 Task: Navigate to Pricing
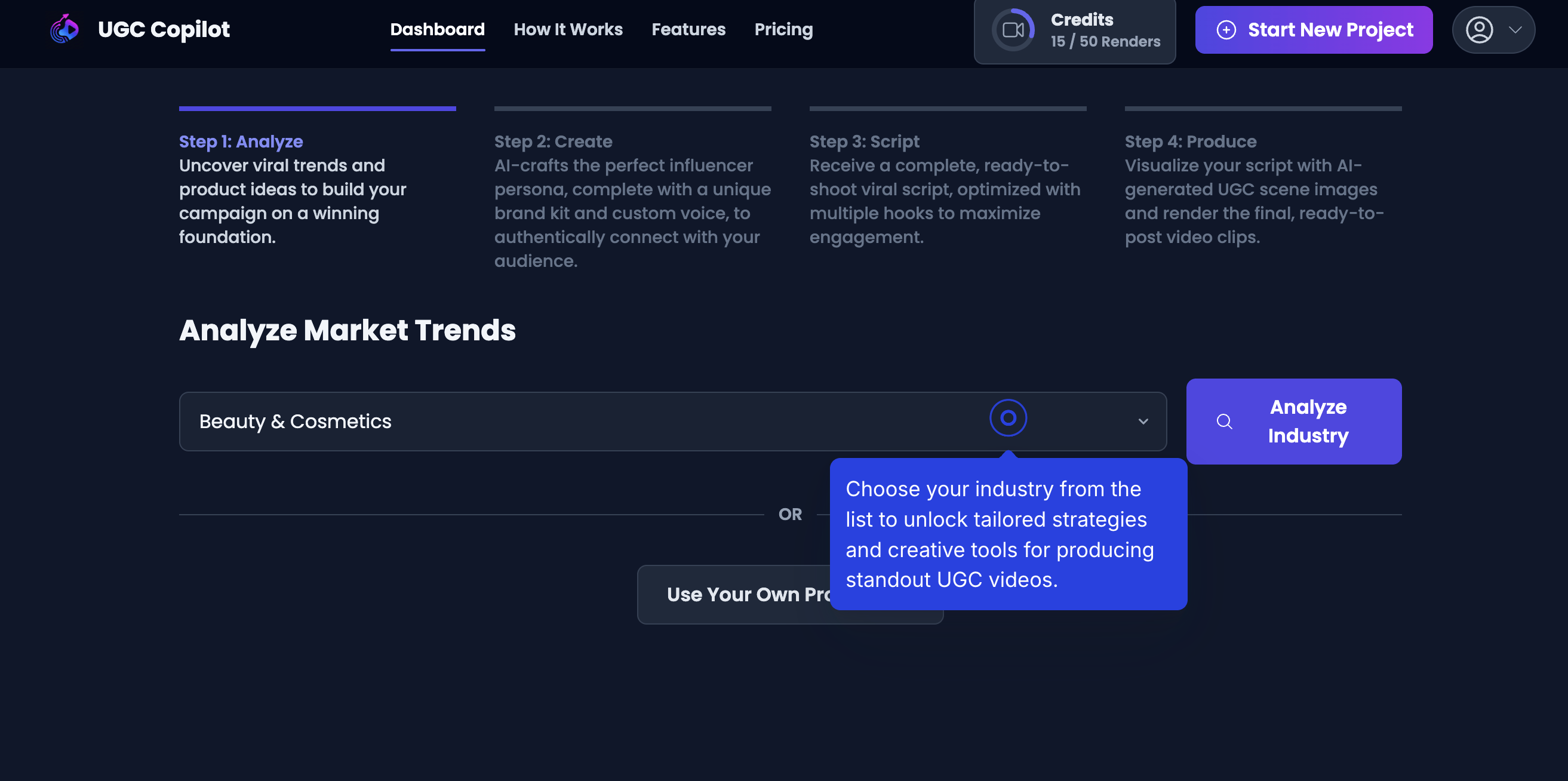coord(783,29)
